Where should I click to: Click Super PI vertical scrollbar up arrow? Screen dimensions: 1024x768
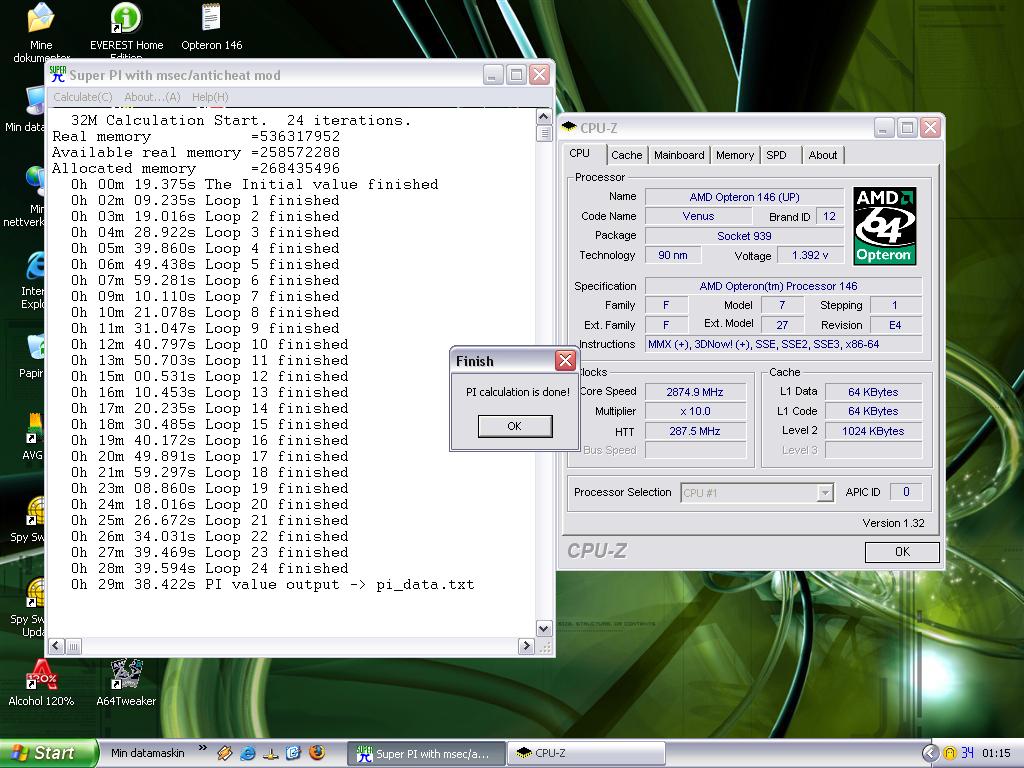[x=543, y=117]
